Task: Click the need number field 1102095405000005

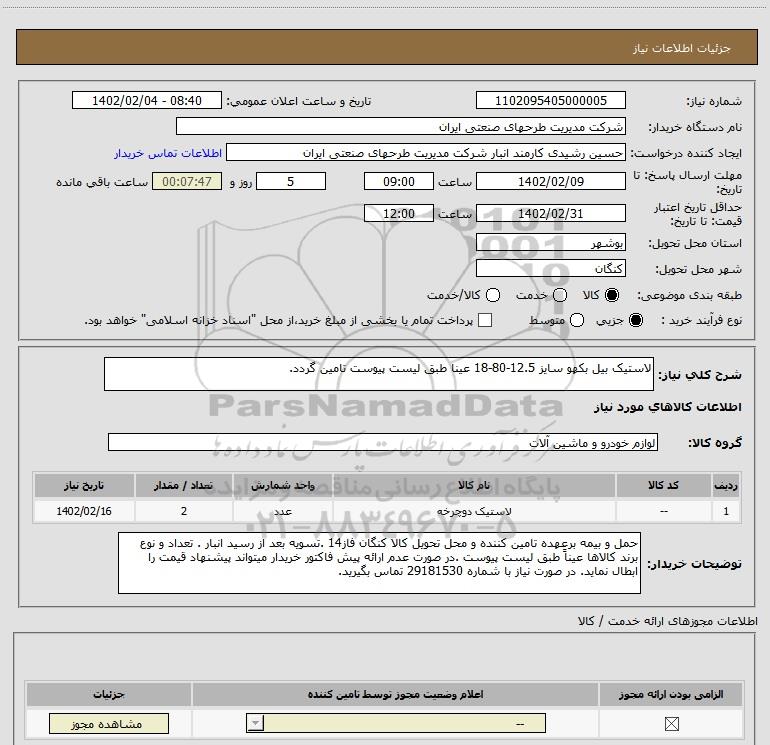Action: [x=550, y=100]
